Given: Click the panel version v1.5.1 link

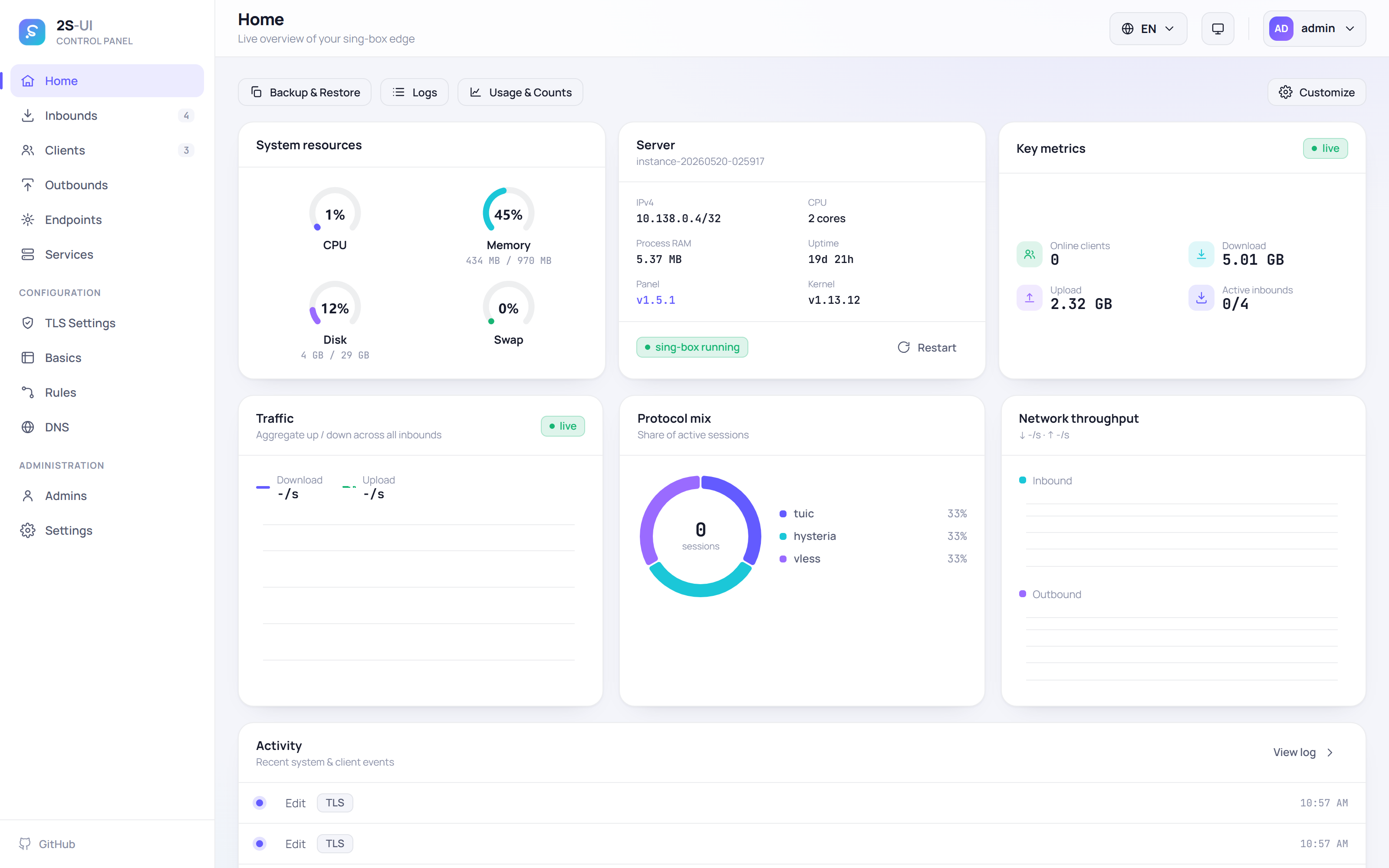Looking at the screenshot, I should 655,299.
